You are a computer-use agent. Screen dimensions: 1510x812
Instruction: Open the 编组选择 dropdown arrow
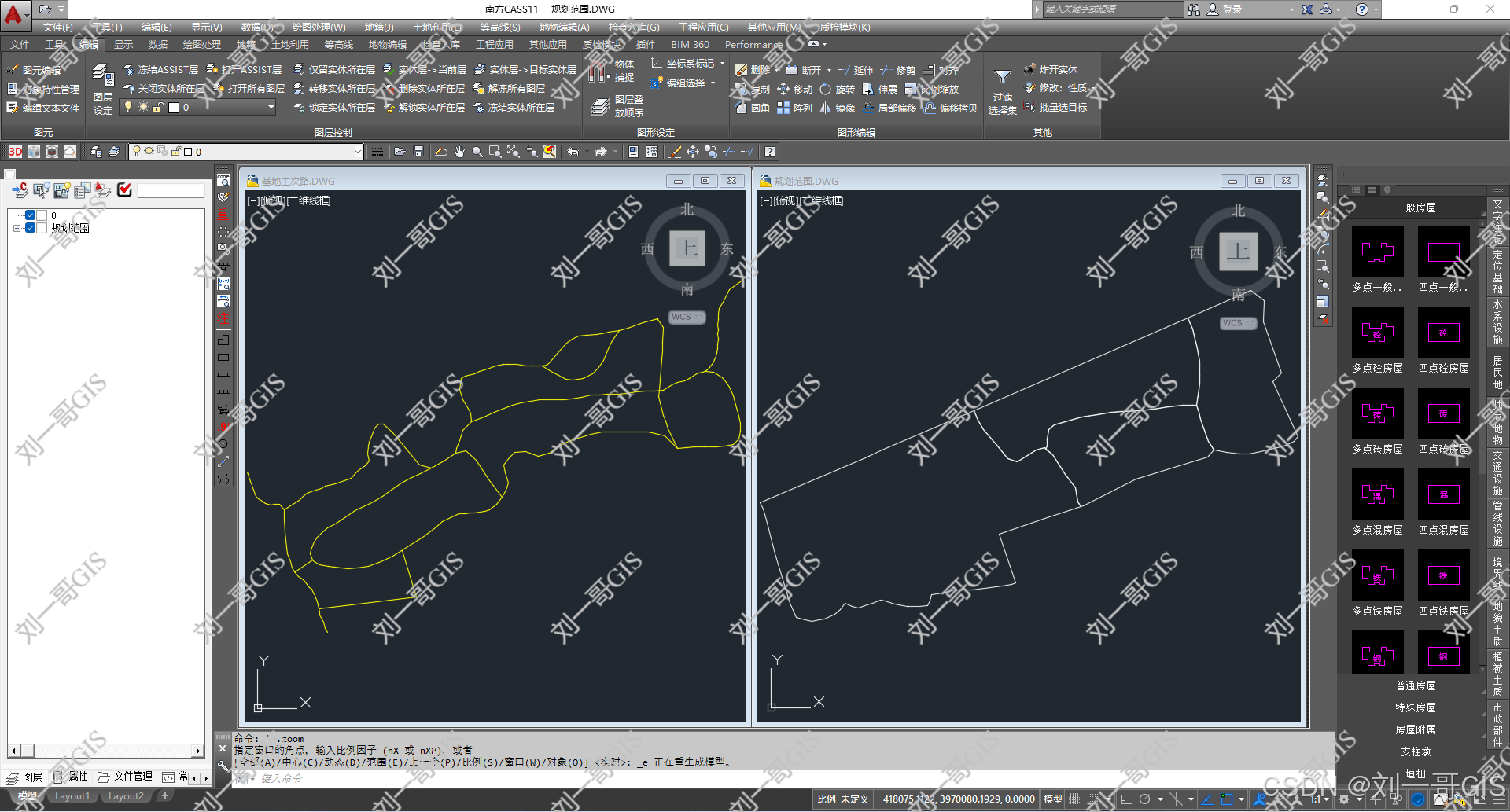point(713,83)
